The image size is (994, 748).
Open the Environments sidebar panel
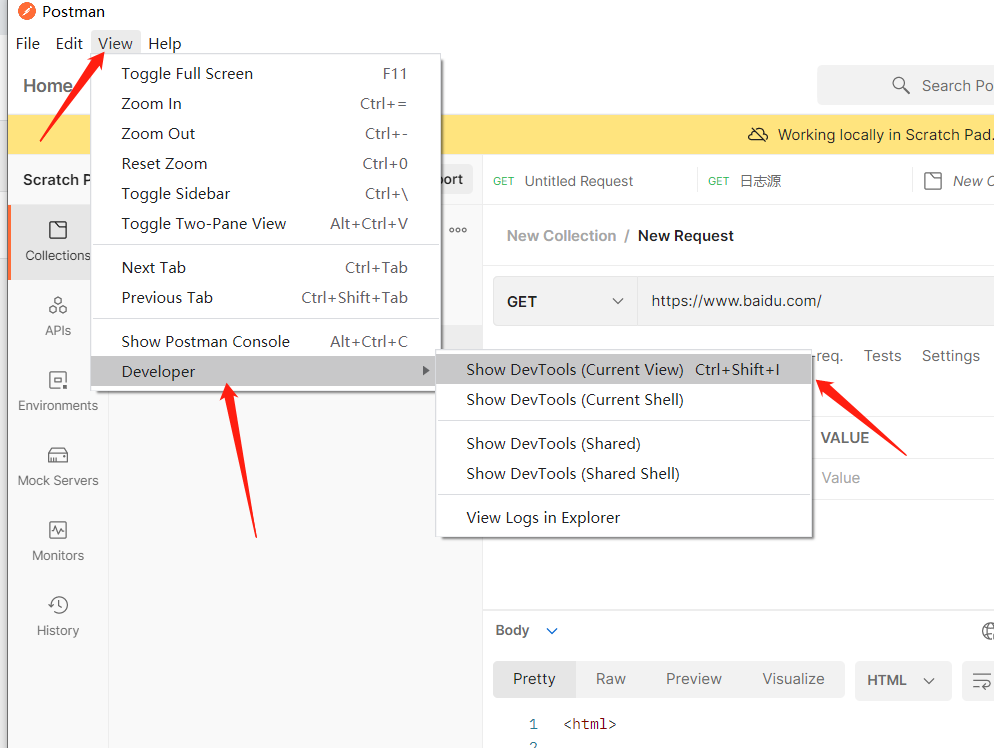click(x=58, y=391)
